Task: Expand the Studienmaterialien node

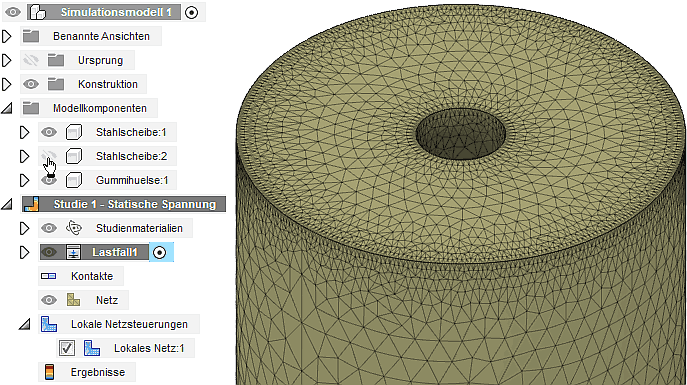Action: pos(25,228)
